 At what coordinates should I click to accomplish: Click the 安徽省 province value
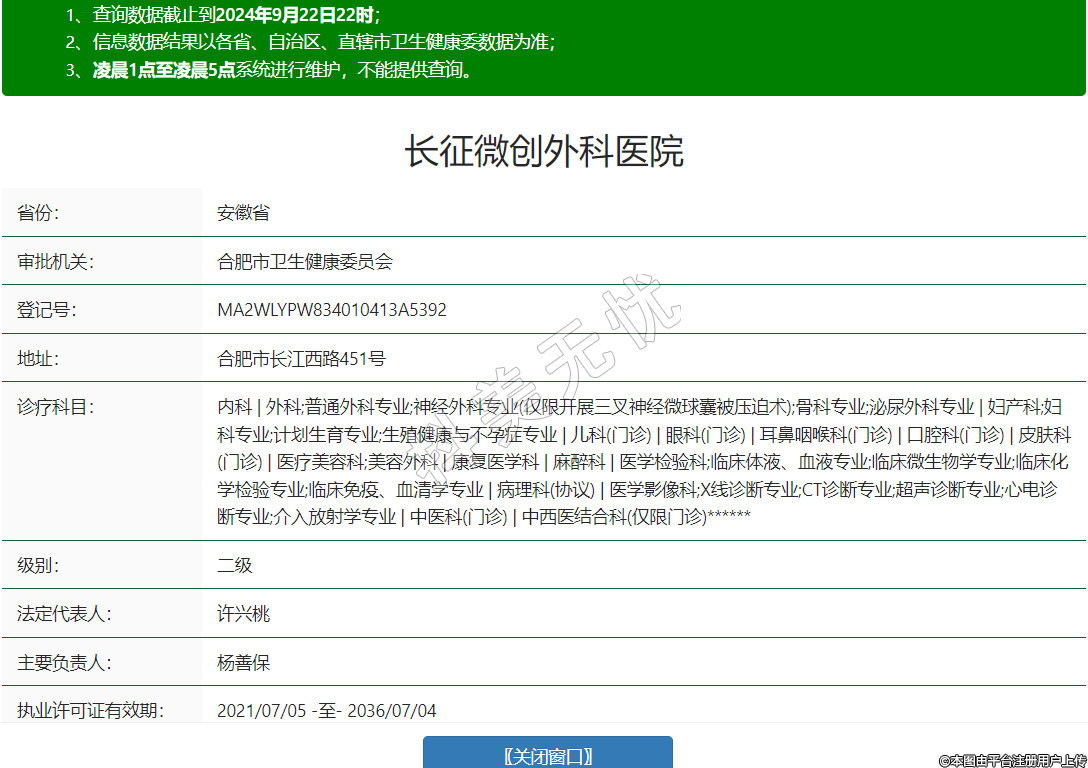[243, 213]
